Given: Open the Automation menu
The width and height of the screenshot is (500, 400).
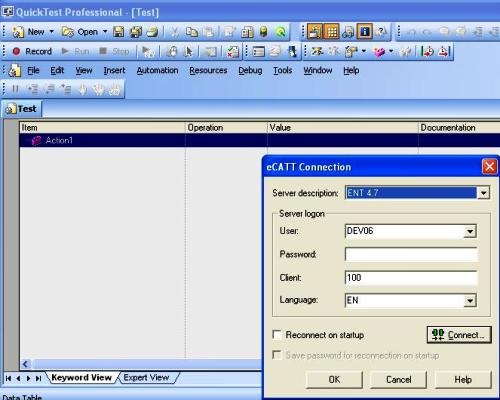Looking at the screenshot, I should 157,71.
